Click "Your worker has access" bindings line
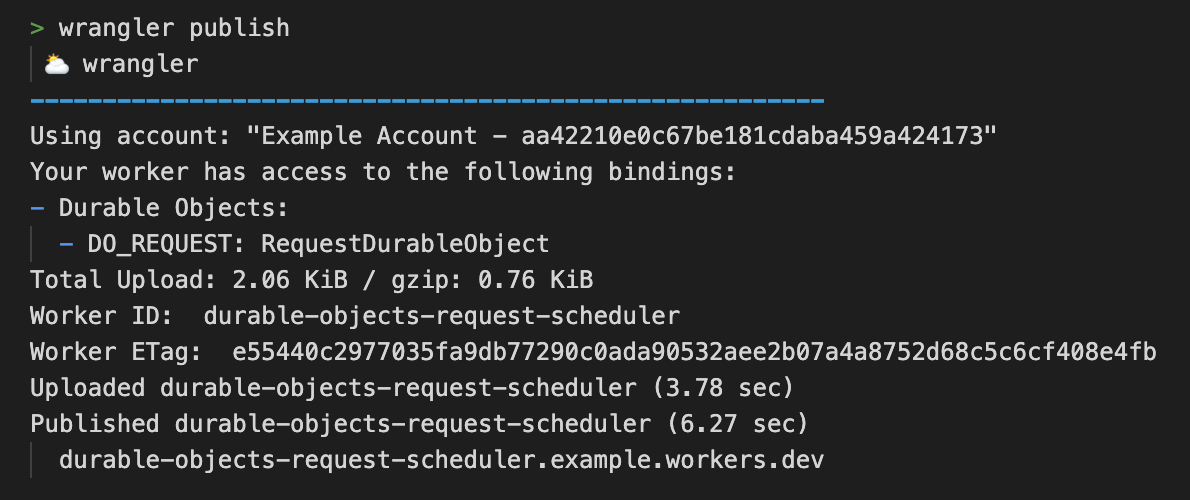This screenshot has width=1190, height=500. (383, 172)
